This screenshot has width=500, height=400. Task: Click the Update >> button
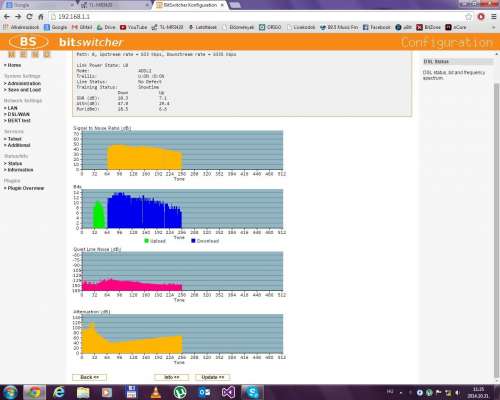(213, 377)
